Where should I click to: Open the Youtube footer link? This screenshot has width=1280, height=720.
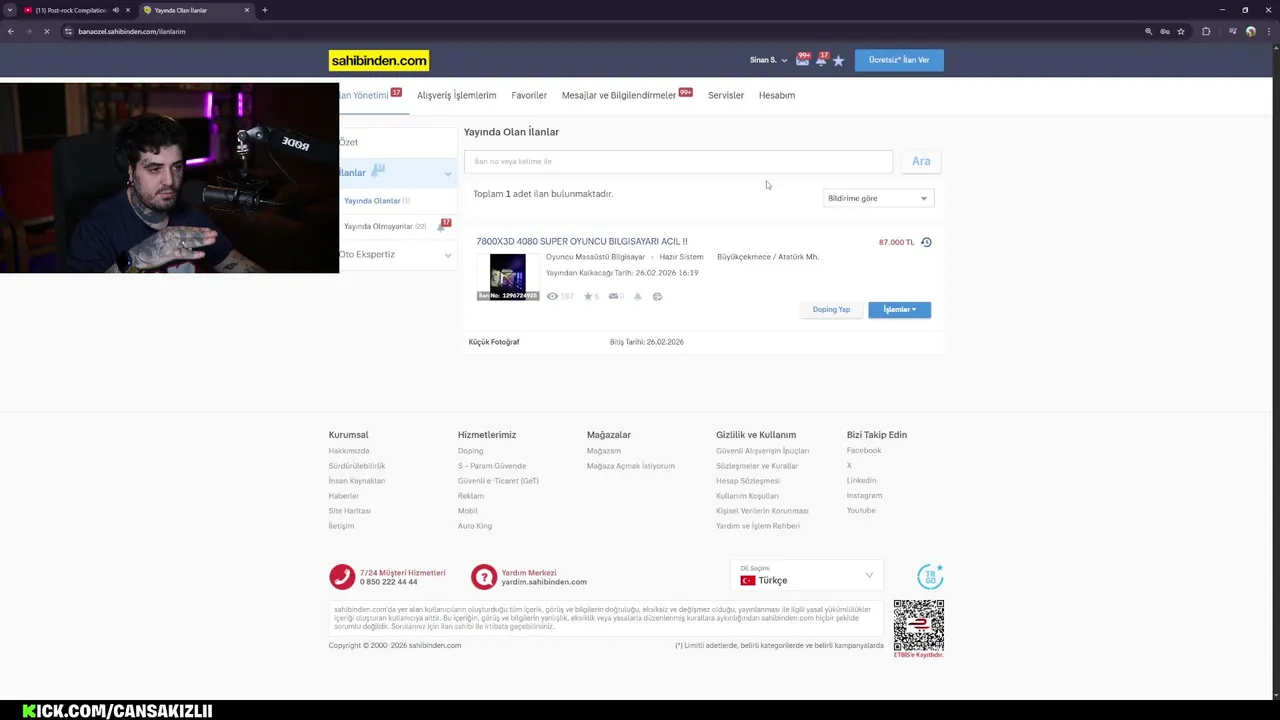coord(861,511)
